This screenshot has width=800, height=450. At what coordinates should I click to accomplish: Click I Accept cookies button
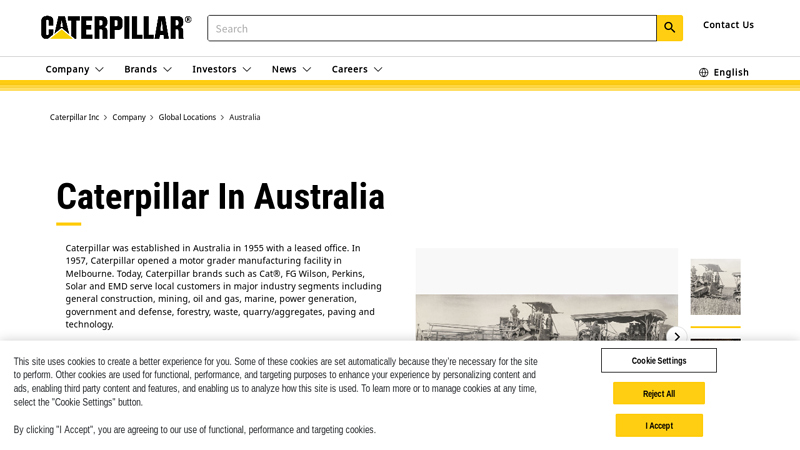(x=659, y=426)
